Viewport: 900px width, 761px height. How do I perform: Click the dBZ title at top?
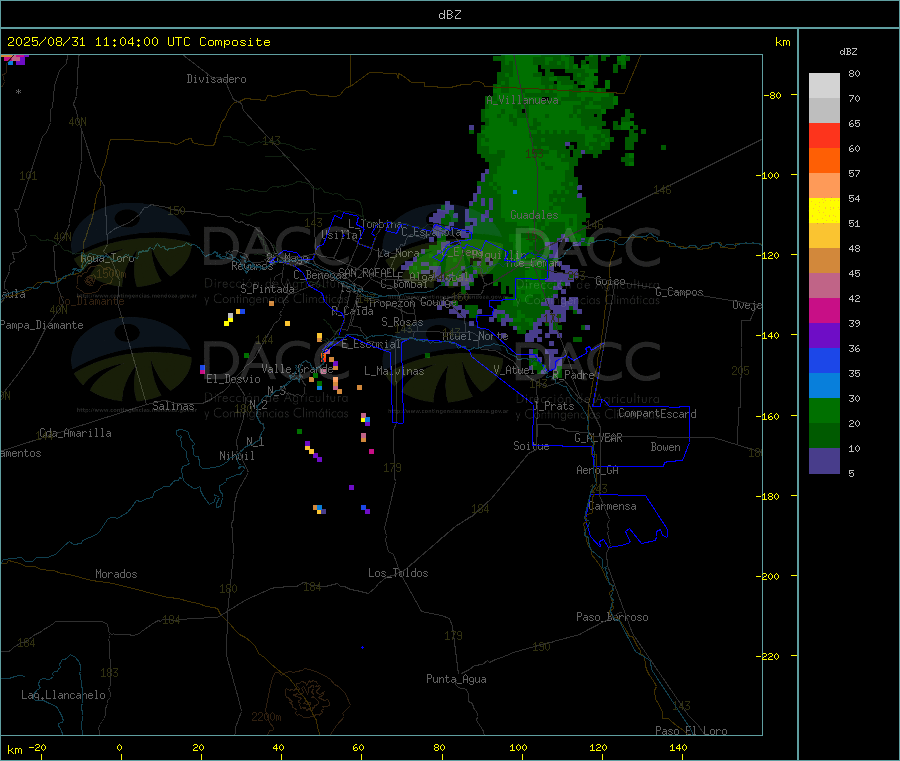[x=449, y=15]
